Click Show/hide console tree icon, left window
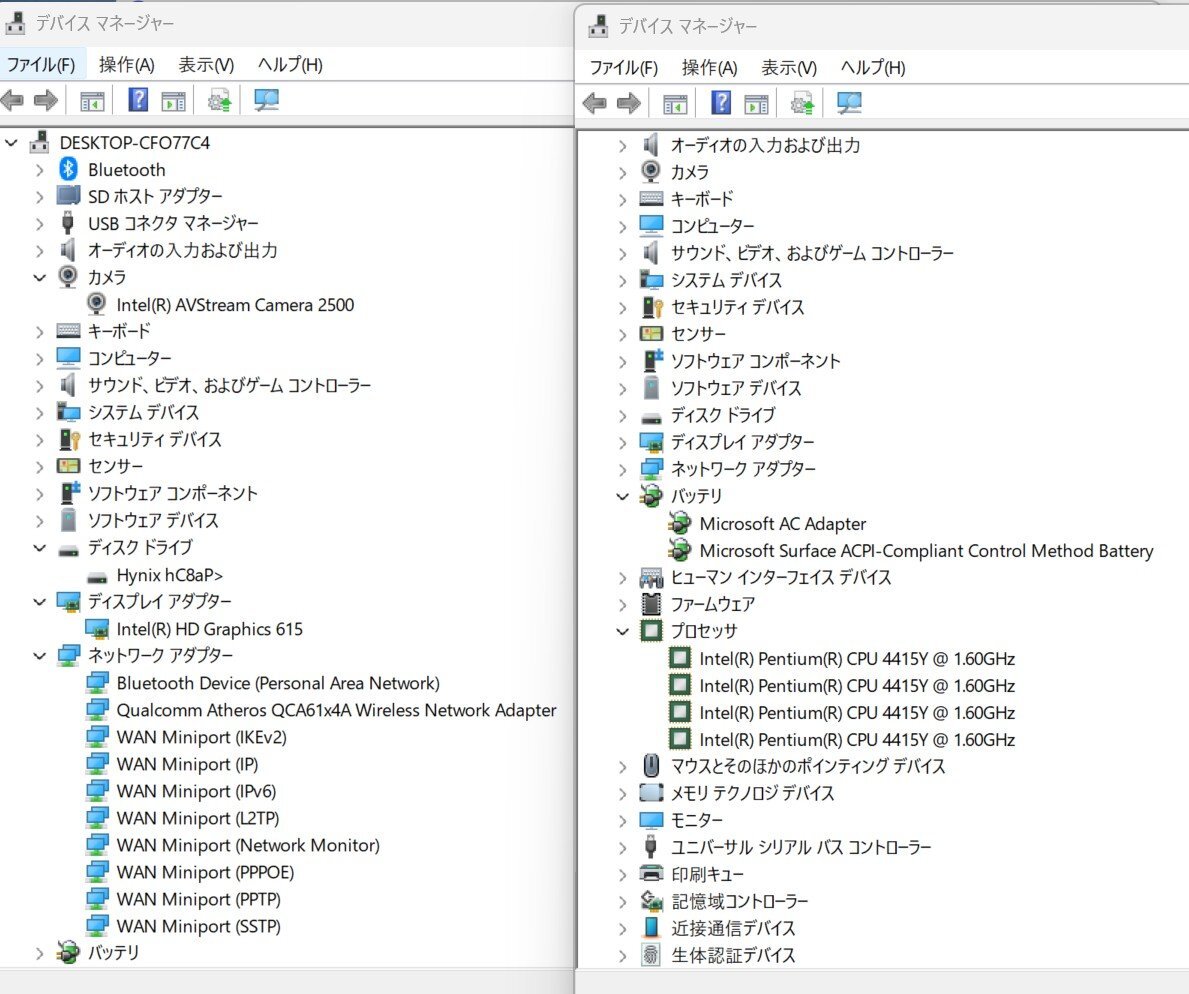 pos(93,100)
